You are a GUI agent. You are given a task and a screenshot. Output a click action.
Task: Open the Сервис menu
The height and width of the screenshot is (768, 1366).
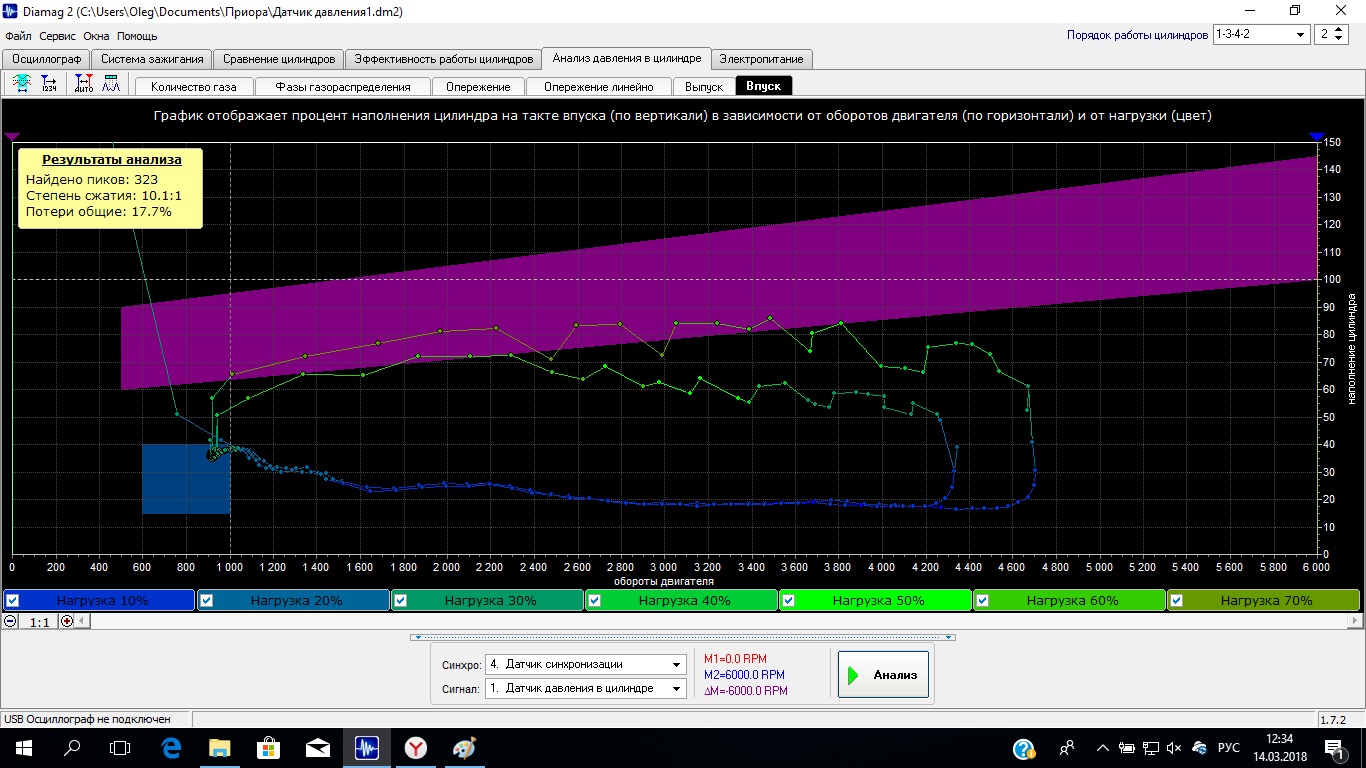coord(58,36)
